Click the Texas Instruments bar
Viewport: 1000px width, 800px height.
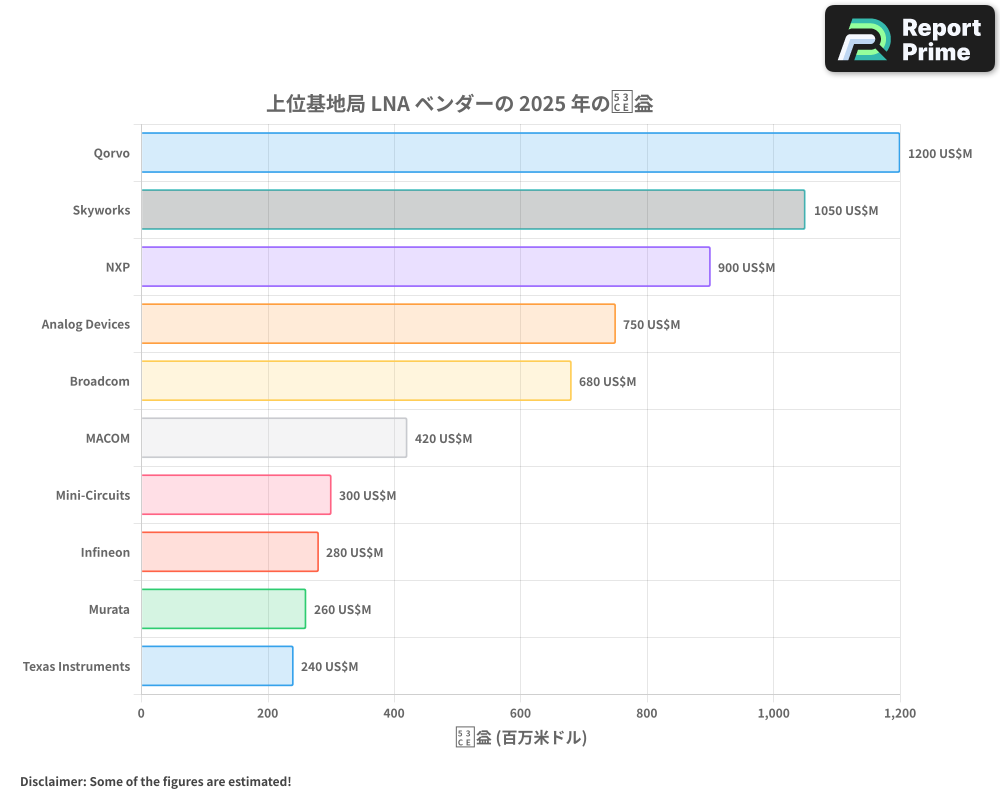click(x=216, y=666)
